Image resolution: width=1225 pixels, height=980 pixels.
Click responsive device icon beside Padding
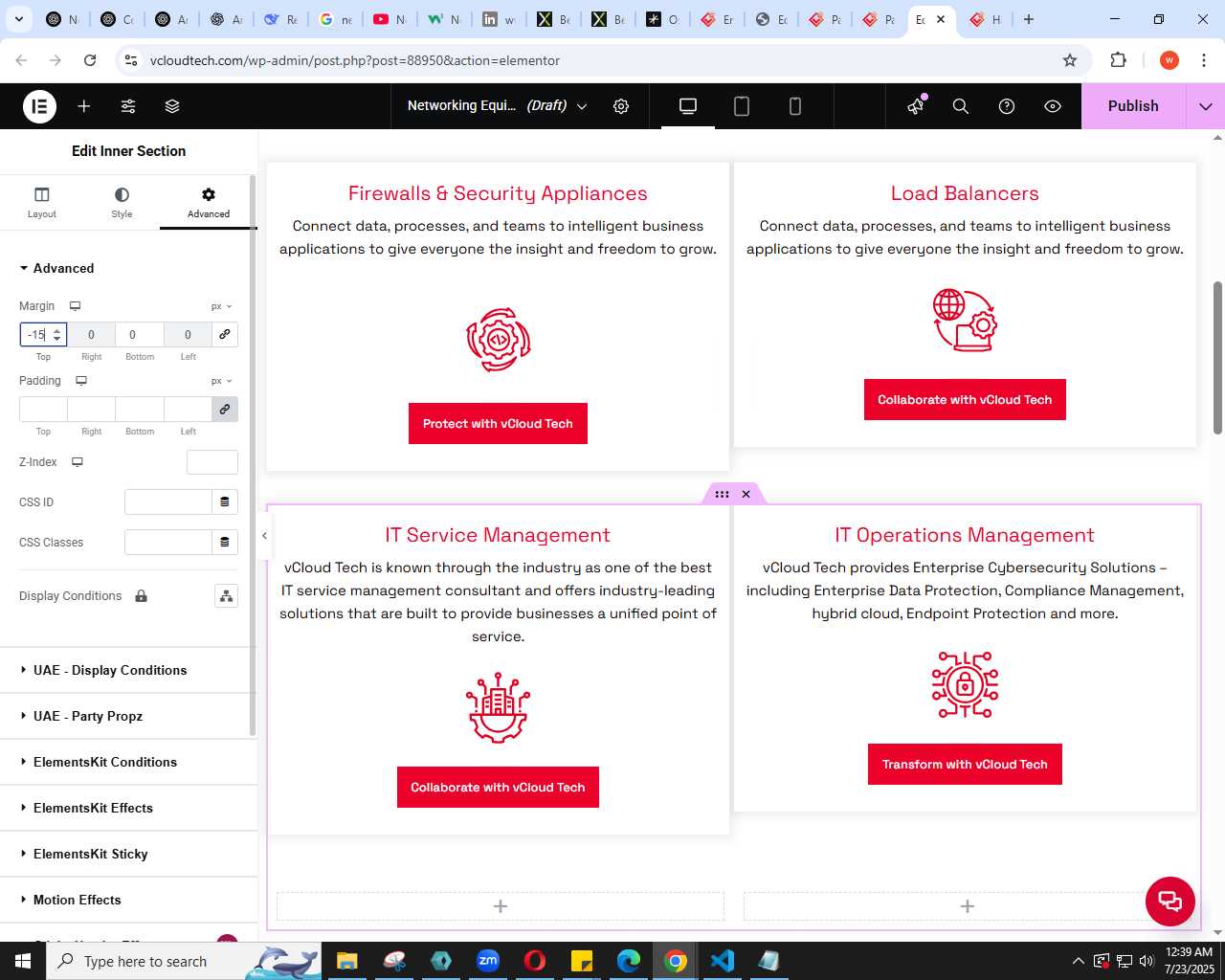pyautogui.click(x=81, y=381)
